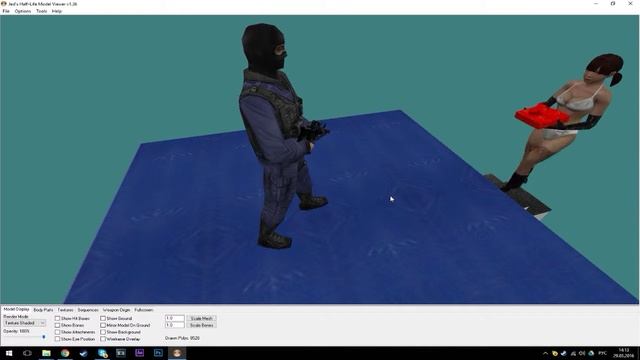
Task: Click the Model Viewer taskbar icon
Action: 177,353
